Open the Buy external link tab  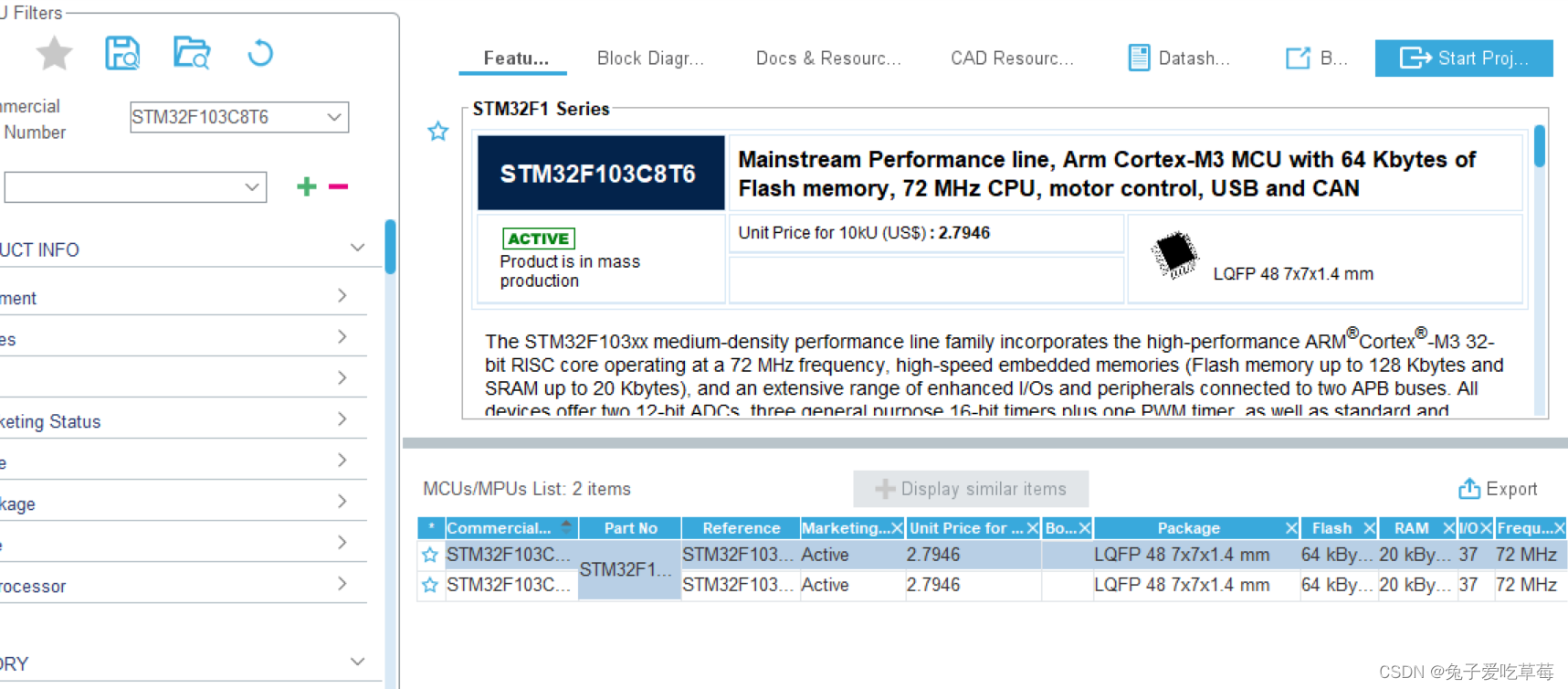coord(1316,58)
